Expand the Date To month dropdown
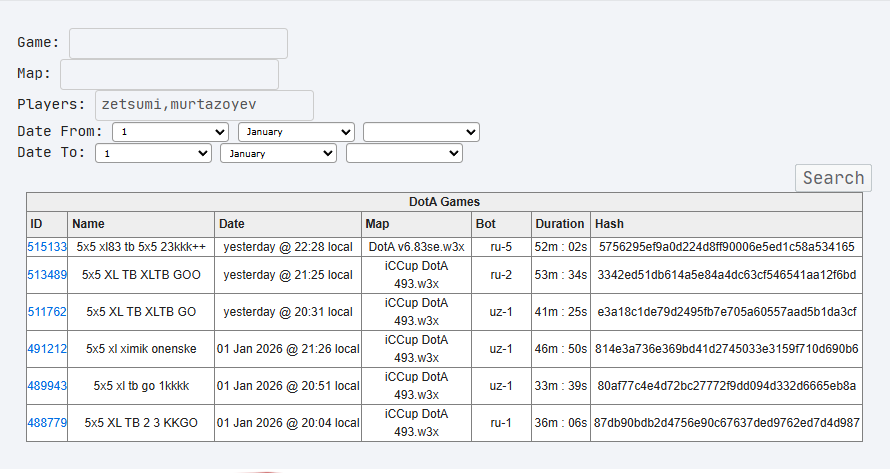Viewport: 890px width, 473px height. (x=279, y=154)
